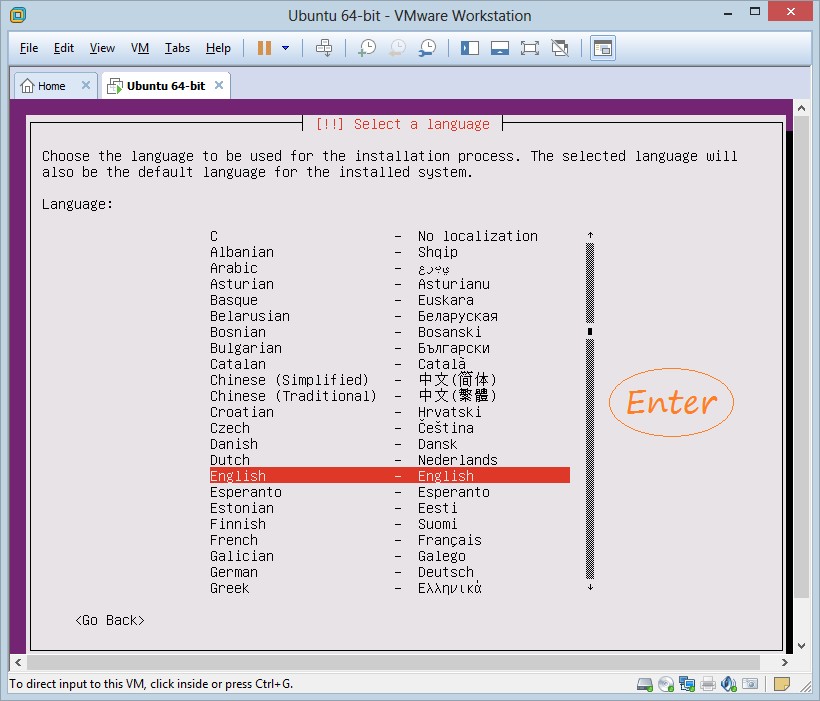Click the horizontal scrollbar left arrow
Screen dimensions: 820x701
pos(18,662)
